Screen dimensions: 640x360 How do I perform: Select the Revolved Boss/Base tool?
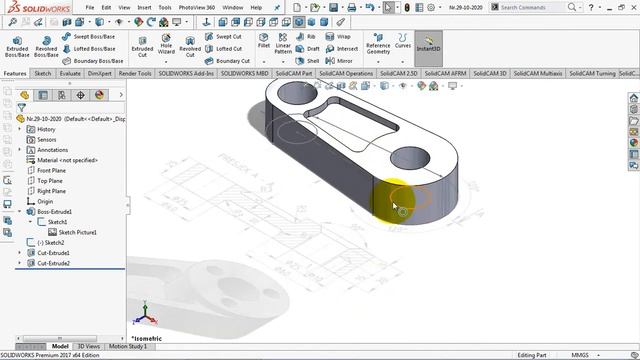point(46,47)
